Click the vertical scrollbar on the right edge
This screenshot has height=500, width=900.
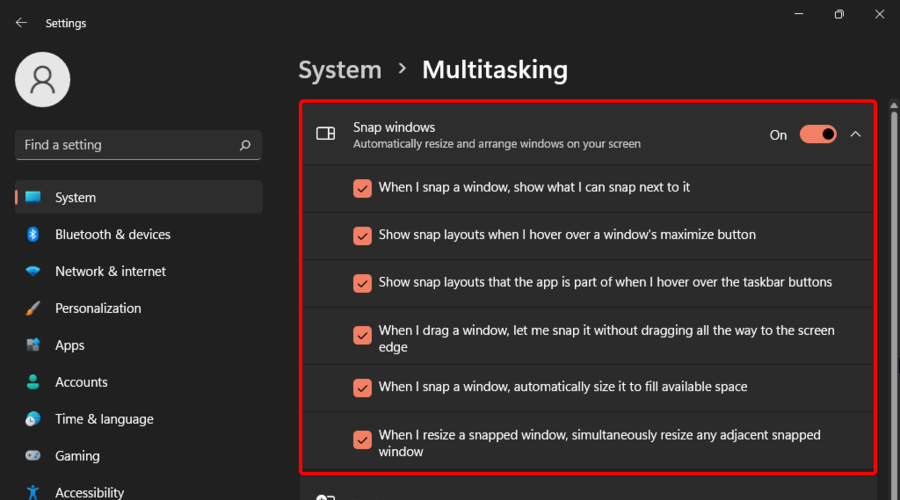coord(894,299)
